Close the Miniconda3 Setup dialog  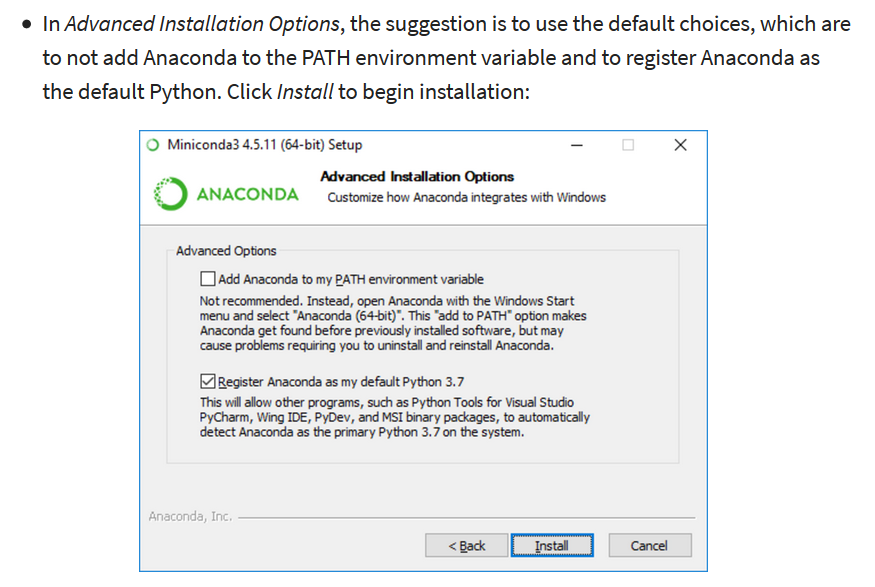[680, 145]
